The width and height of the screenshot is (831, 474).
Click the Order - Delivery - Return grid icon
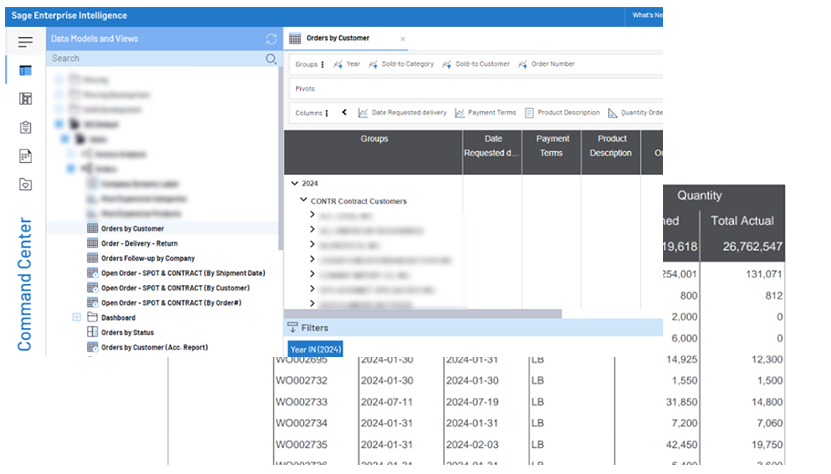[x=92, y=243]
